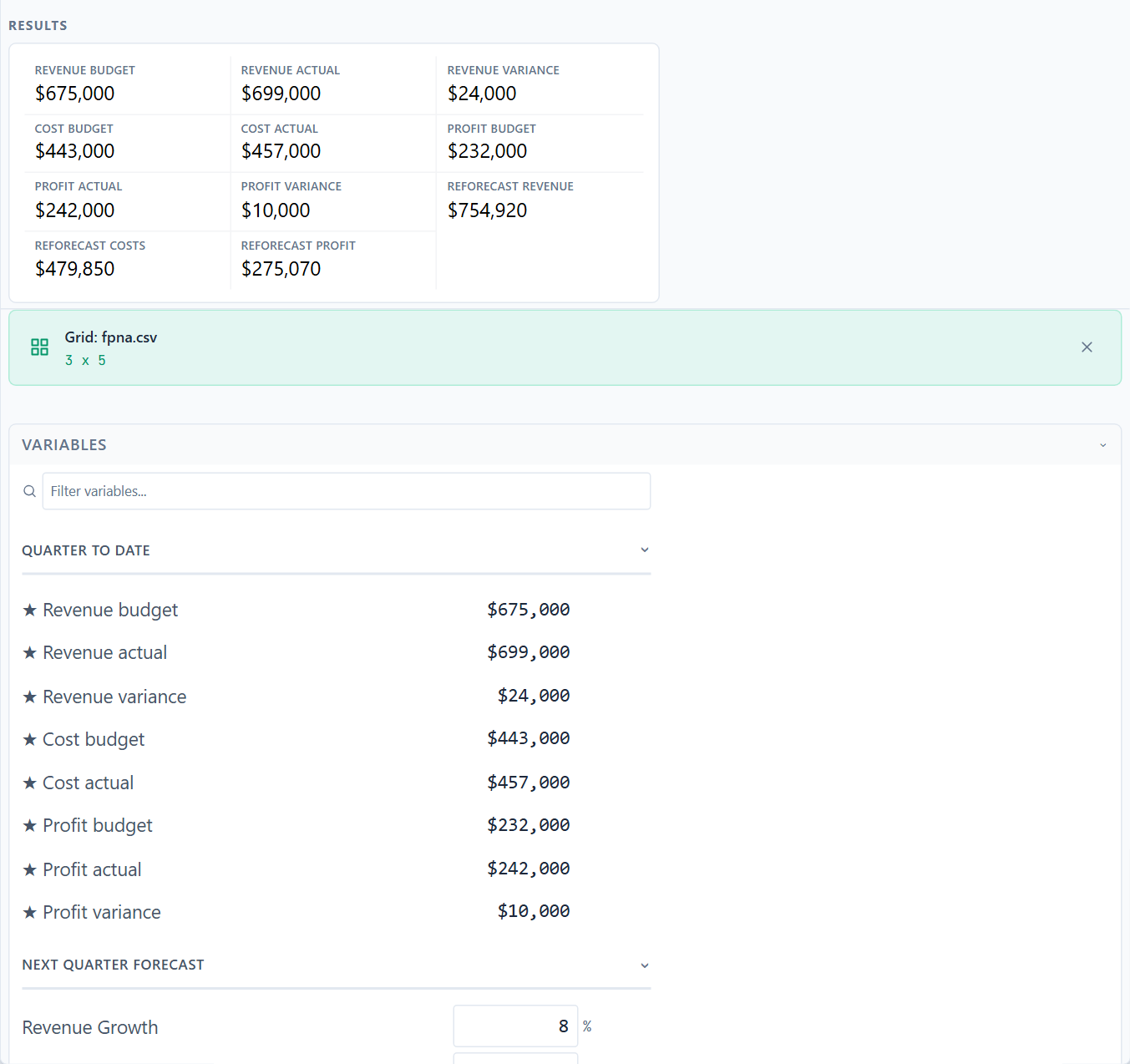The image size is (1130, 1064).
Task: Select the Profit Actual result $242,000
Action: click(x=75, y=210)
